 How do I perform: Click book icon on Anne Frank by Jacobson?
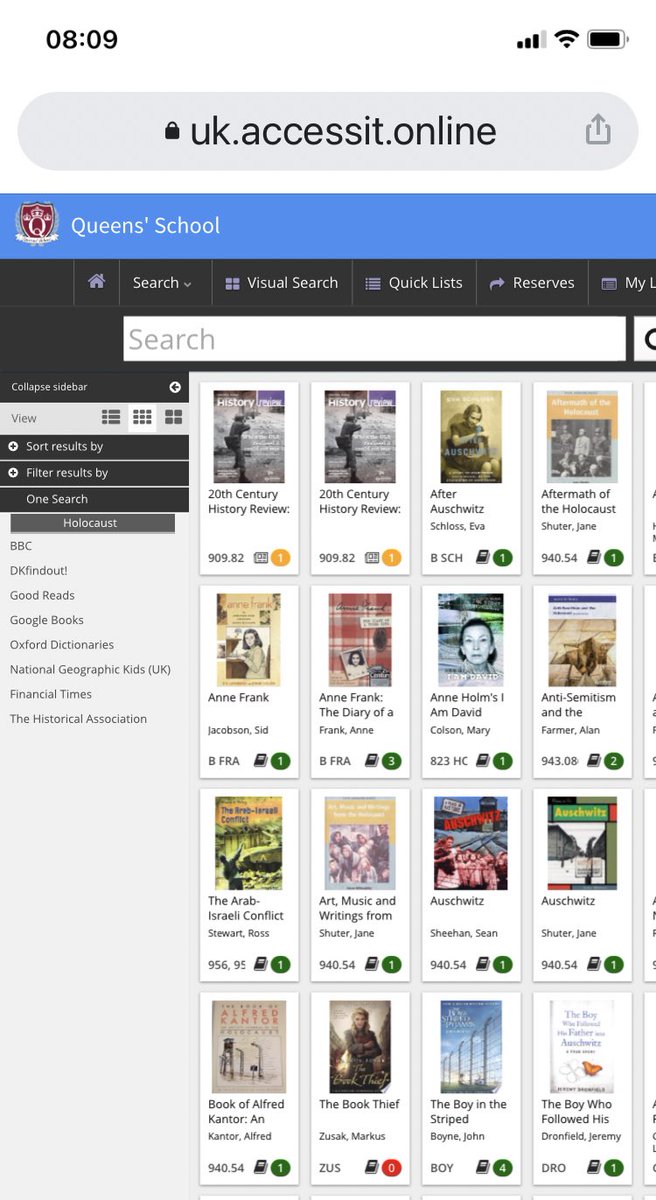tap(260, 761)
